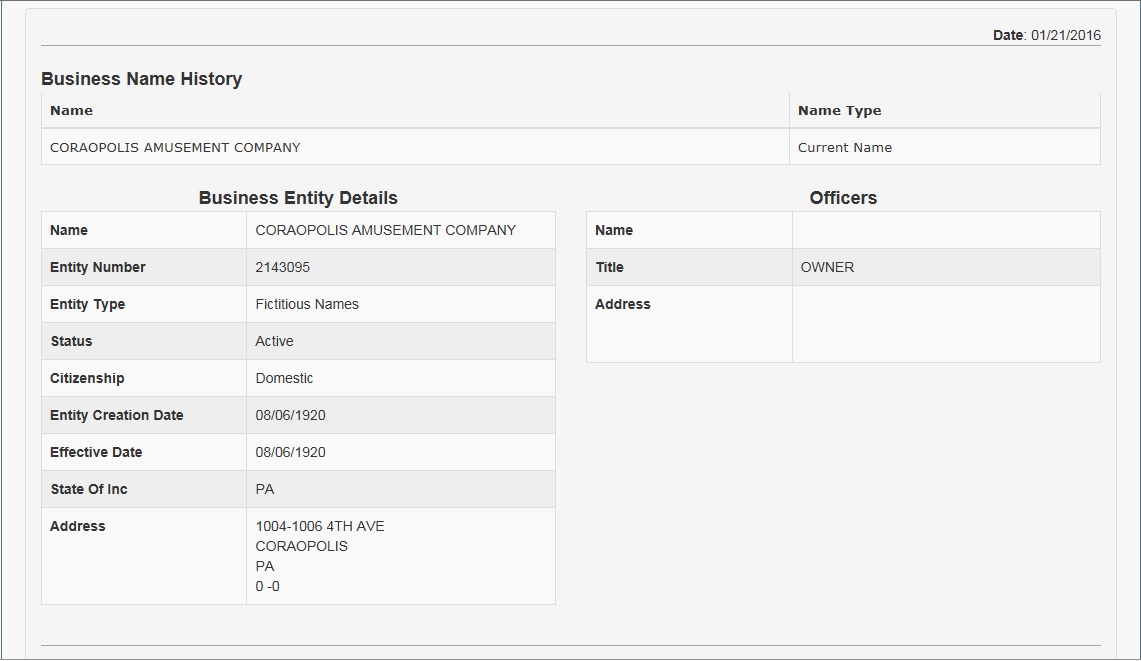This screenshot has width=1141, height=661.
Task: Click the Effective Date label
Action: pos(95,452)
